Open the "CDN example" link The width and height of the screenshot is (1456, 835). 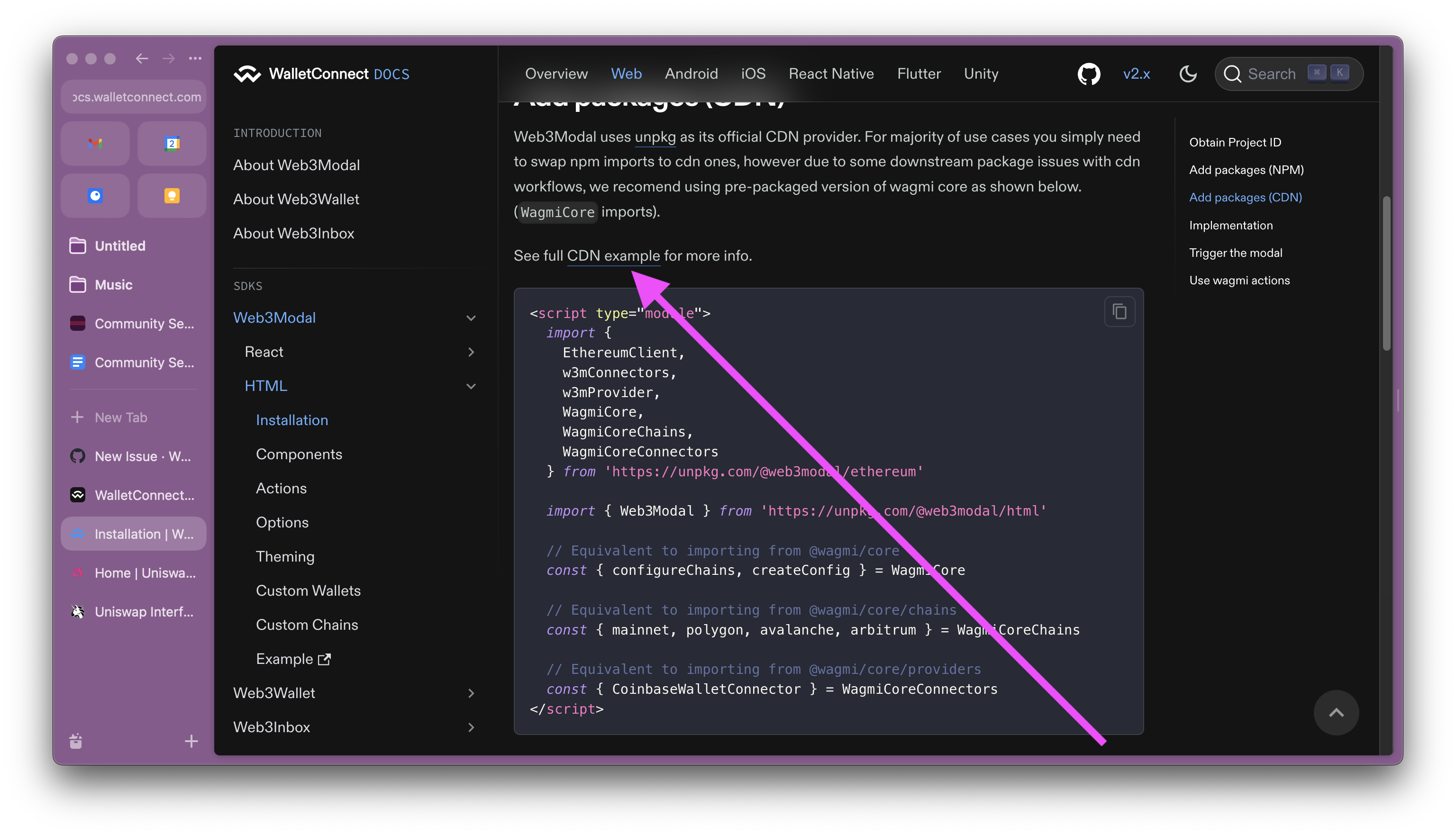[613, 256]
